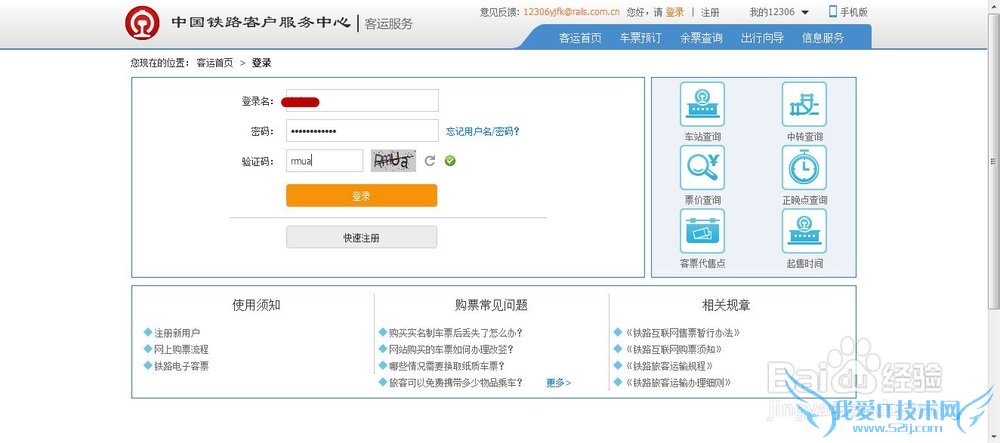Open the 注册新用户 link
The height and width of the screenshot is (443, 1000).
[177, 333]
